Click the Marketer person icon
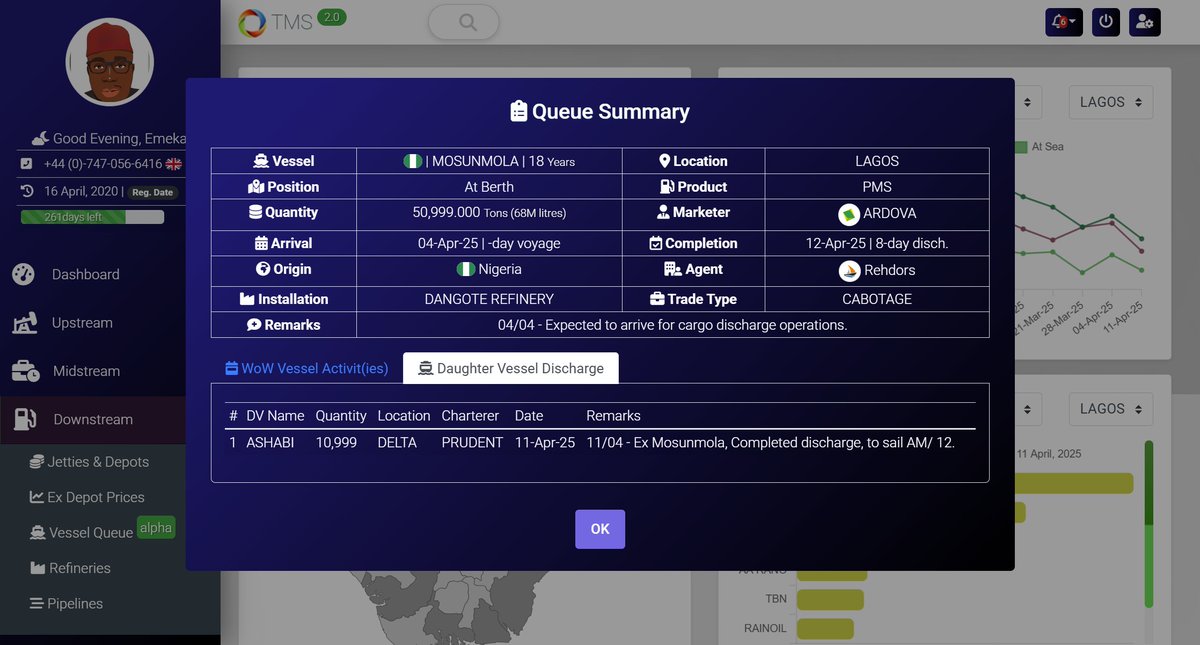This screenshot has height=645, width=1200. coord(663,213)
